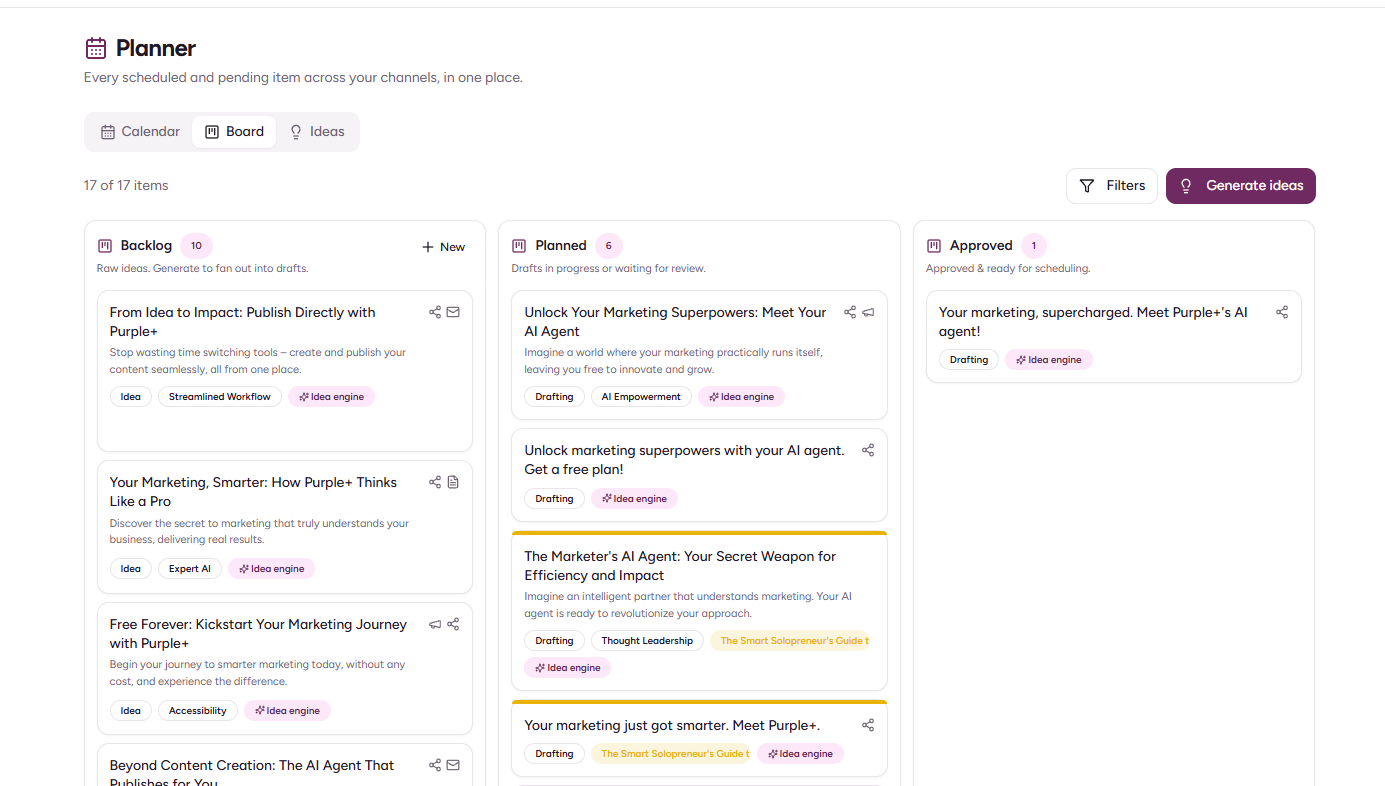Click 'Idea engine' tag on 'just got smarter' card
Screen dimensions: 1385x786
click(800, 754)
